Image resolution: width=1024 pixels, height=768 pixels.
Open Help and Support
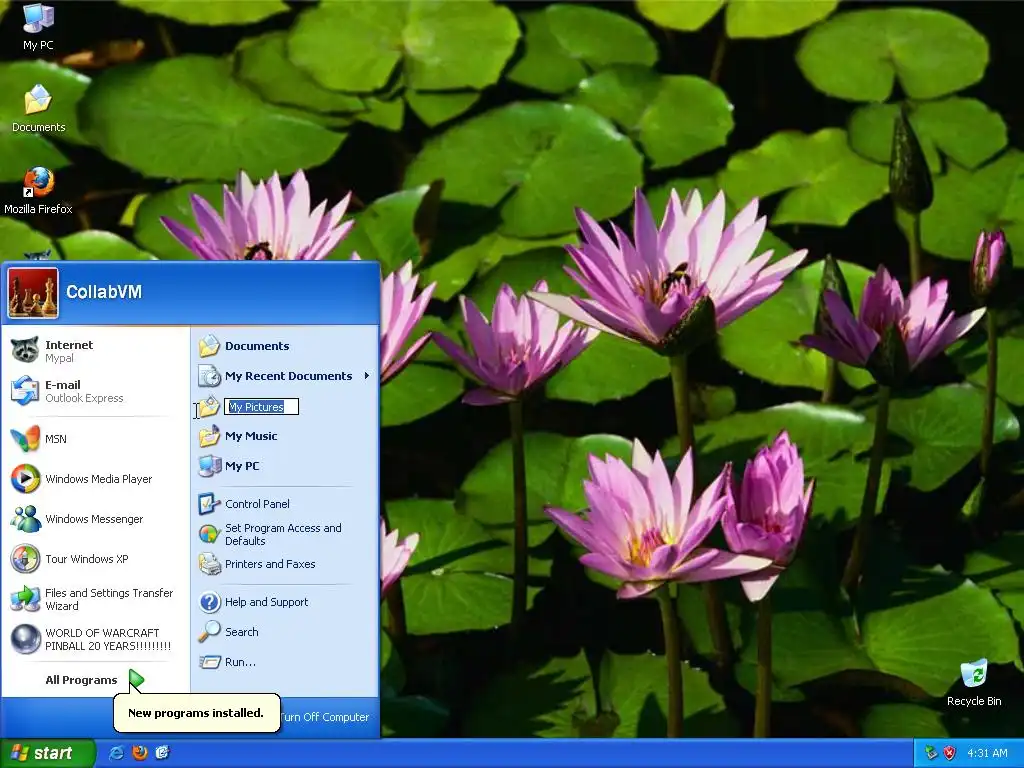(x=285, y=602)
